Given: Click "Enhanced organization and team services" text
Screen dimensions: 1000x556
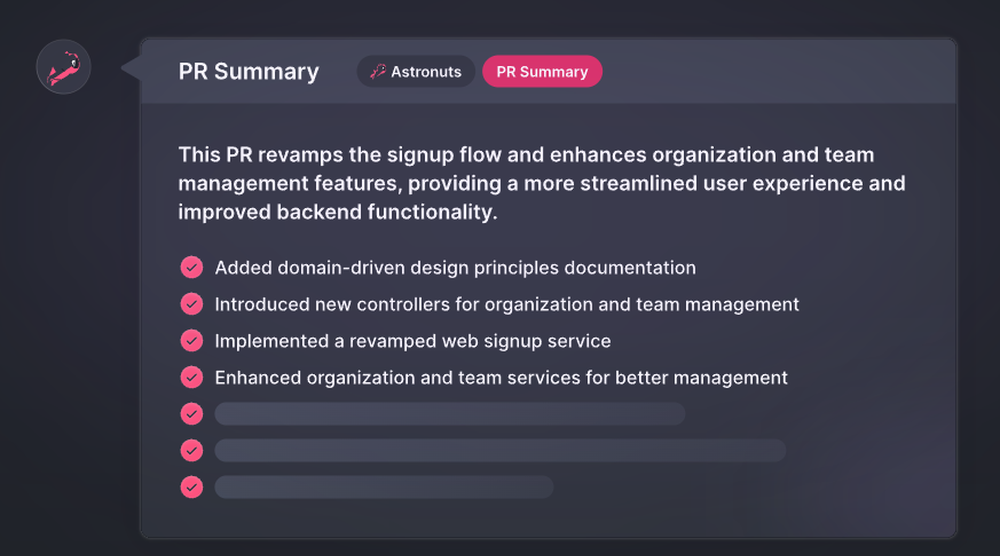Looking at the screenshot, I should (x=501, y=377).
